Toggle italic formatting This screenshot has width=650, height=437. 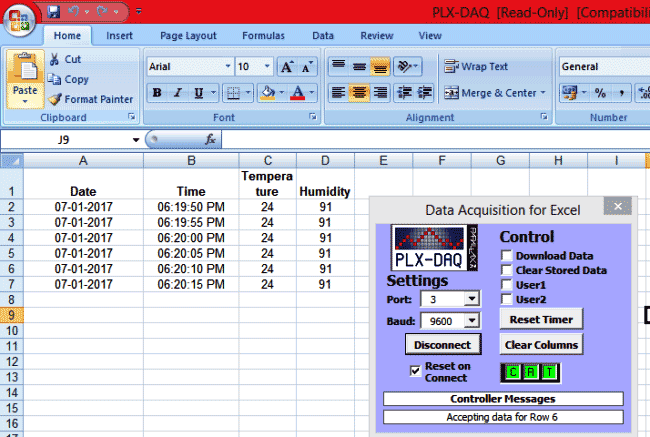click(x=178, y=93)
